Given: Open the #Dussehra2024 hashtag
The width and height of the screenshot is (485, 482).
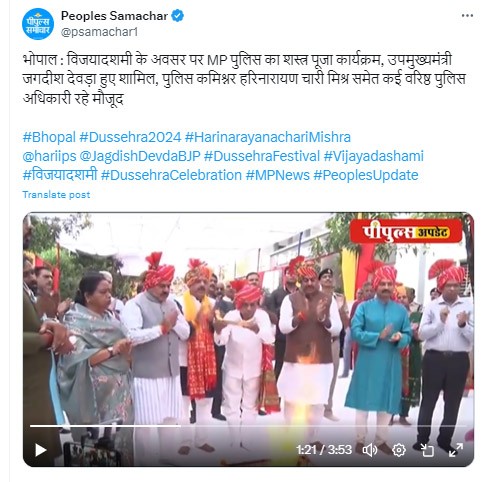Looking at the screenshot, I should [130, 137].
